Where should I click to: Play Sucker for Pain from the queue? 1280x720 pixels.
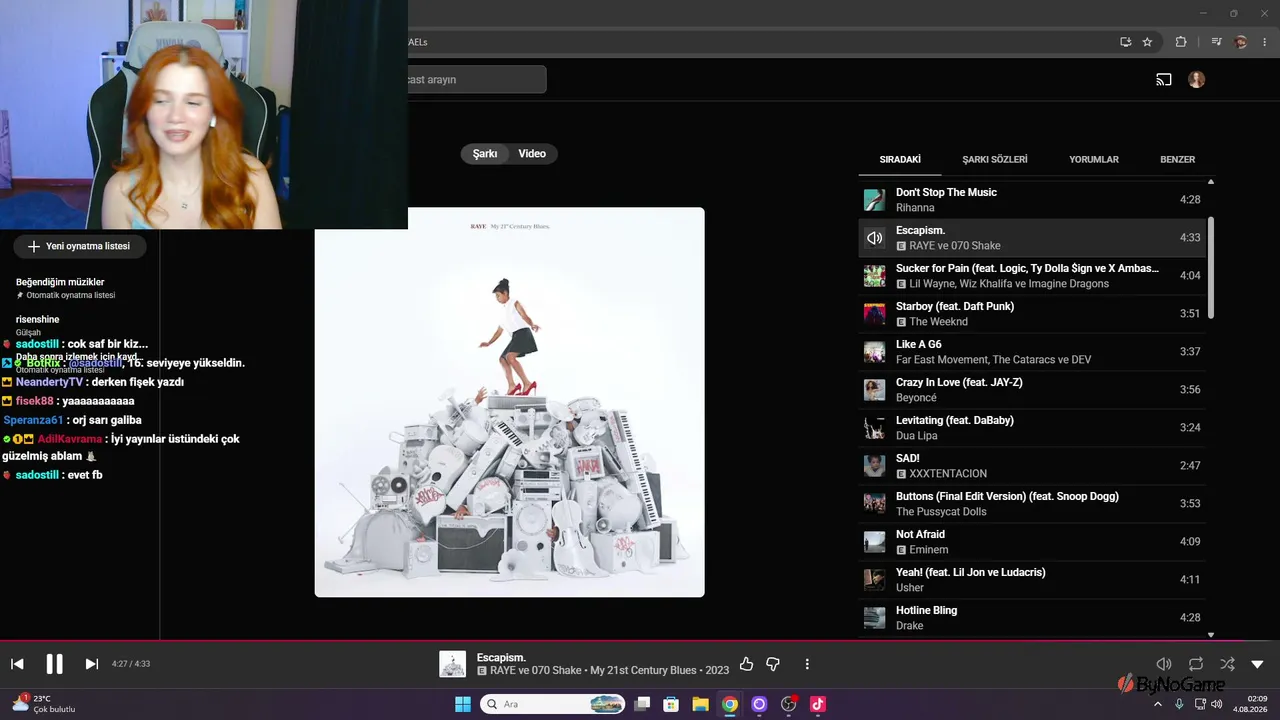(1032, 276)
